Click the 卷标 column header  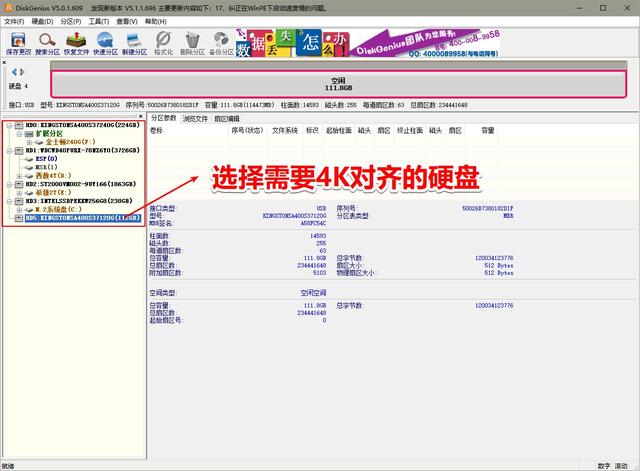156,131
